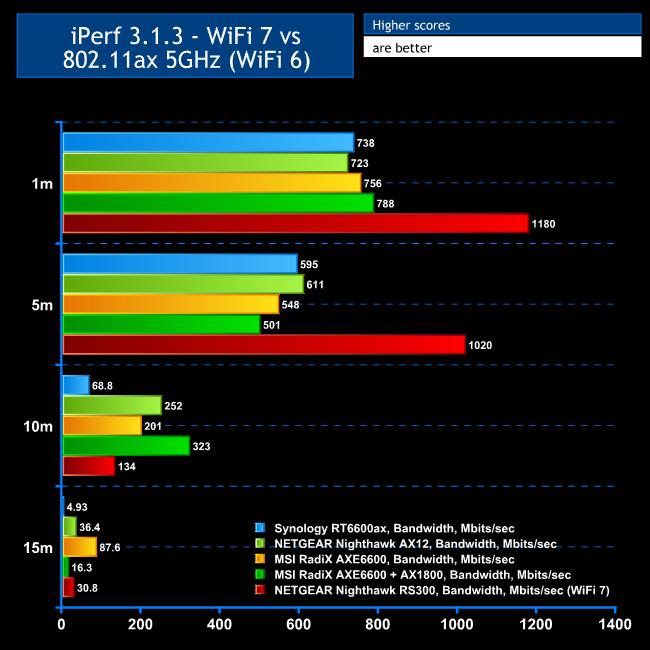Screen dimensions: 650x650
Task: Click the chart title 'iPerf 3.1.3 - WiFi 7 vs'
Action: click(186, 36)
